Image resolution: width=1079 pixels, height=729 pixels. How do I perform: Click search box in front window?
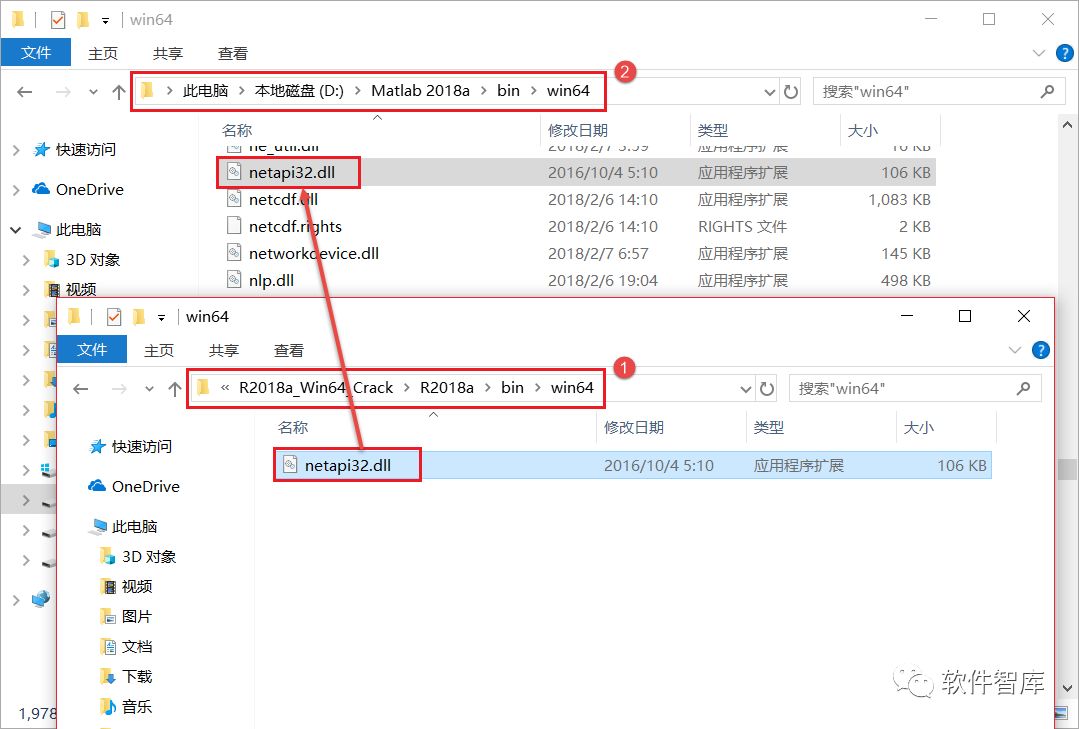tap(915, 388)
